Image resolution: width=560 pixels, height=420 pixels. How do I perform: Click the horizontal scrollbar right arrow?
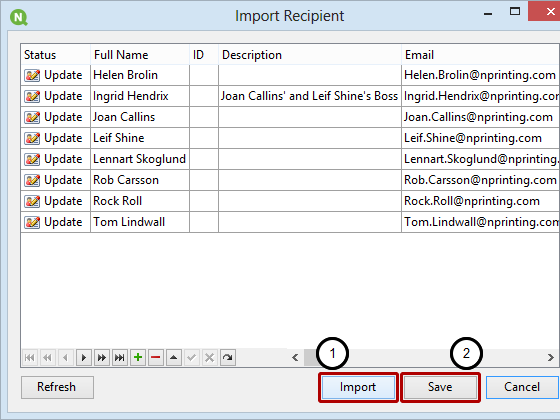[550, 358]
